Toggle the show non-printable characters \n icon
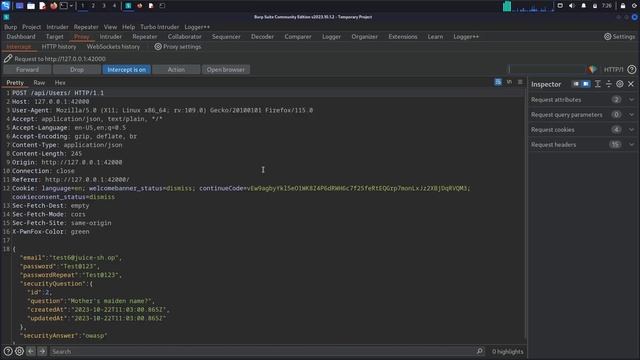 coord(509,82)
